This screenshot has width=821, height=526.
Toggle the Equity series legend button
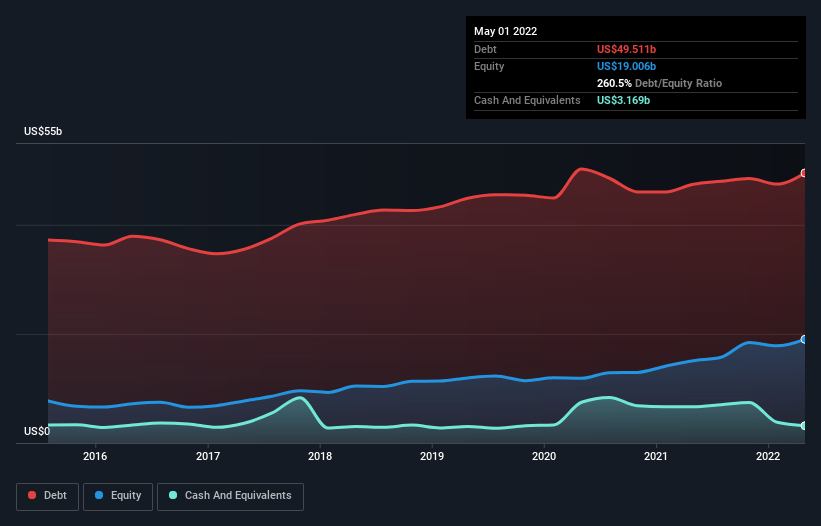click(x=118, y=496)
